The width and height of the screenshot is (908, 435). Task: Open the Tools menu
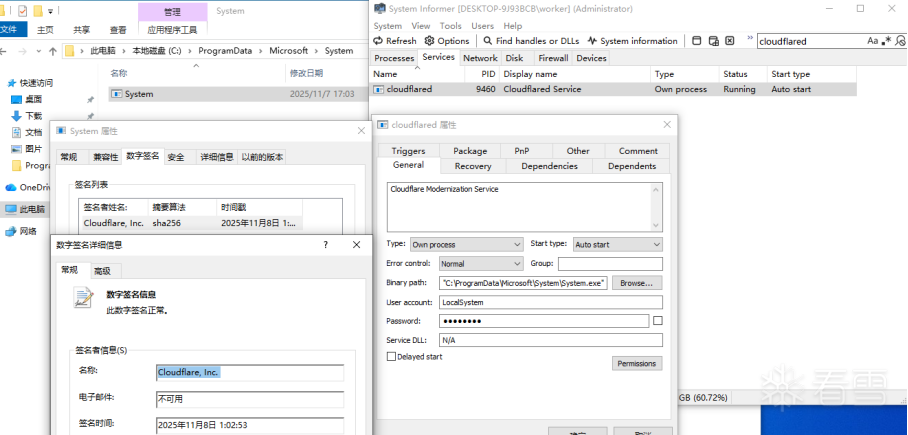tap(451, 26)
